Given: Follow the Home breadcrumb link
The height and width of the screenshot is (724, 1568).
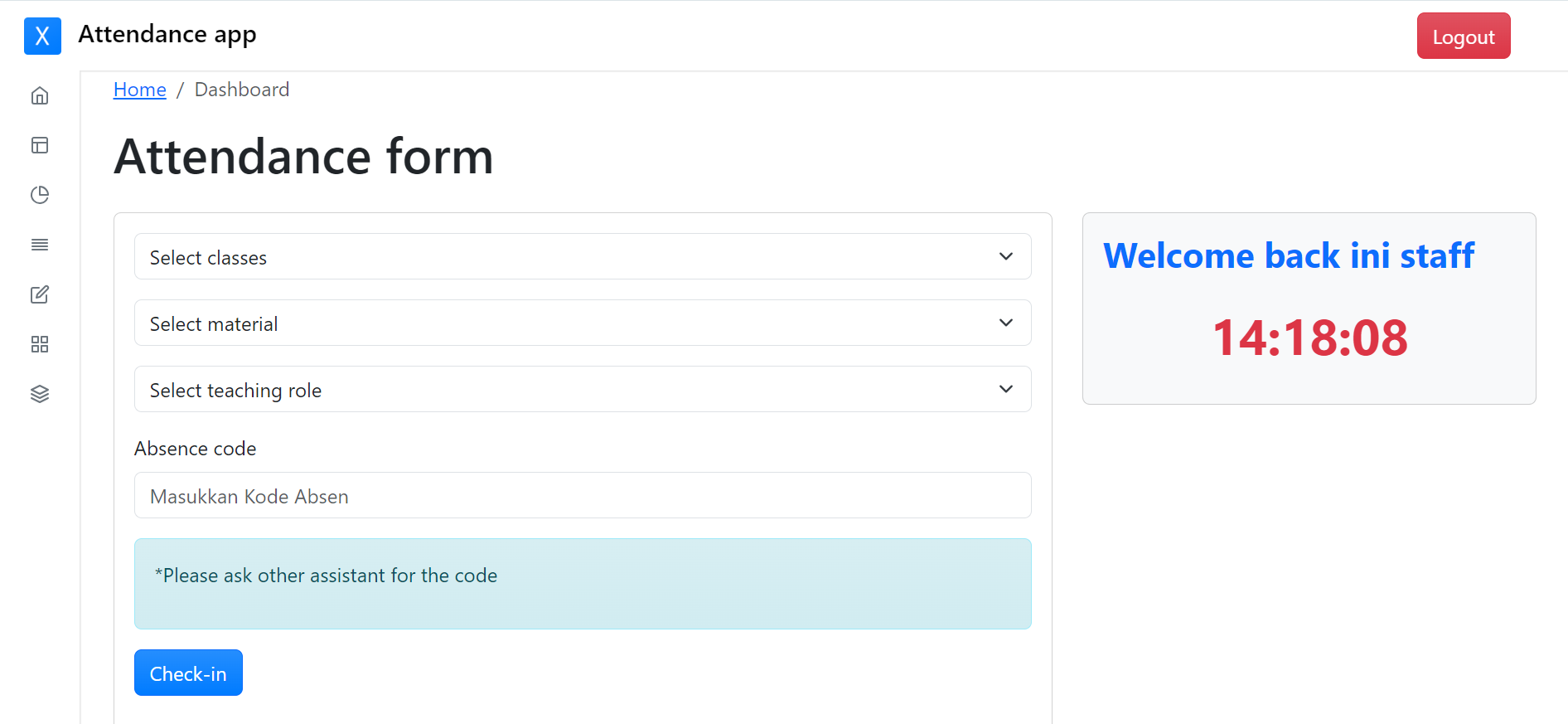Looking at the screenshot, I should tap(140, 90).
